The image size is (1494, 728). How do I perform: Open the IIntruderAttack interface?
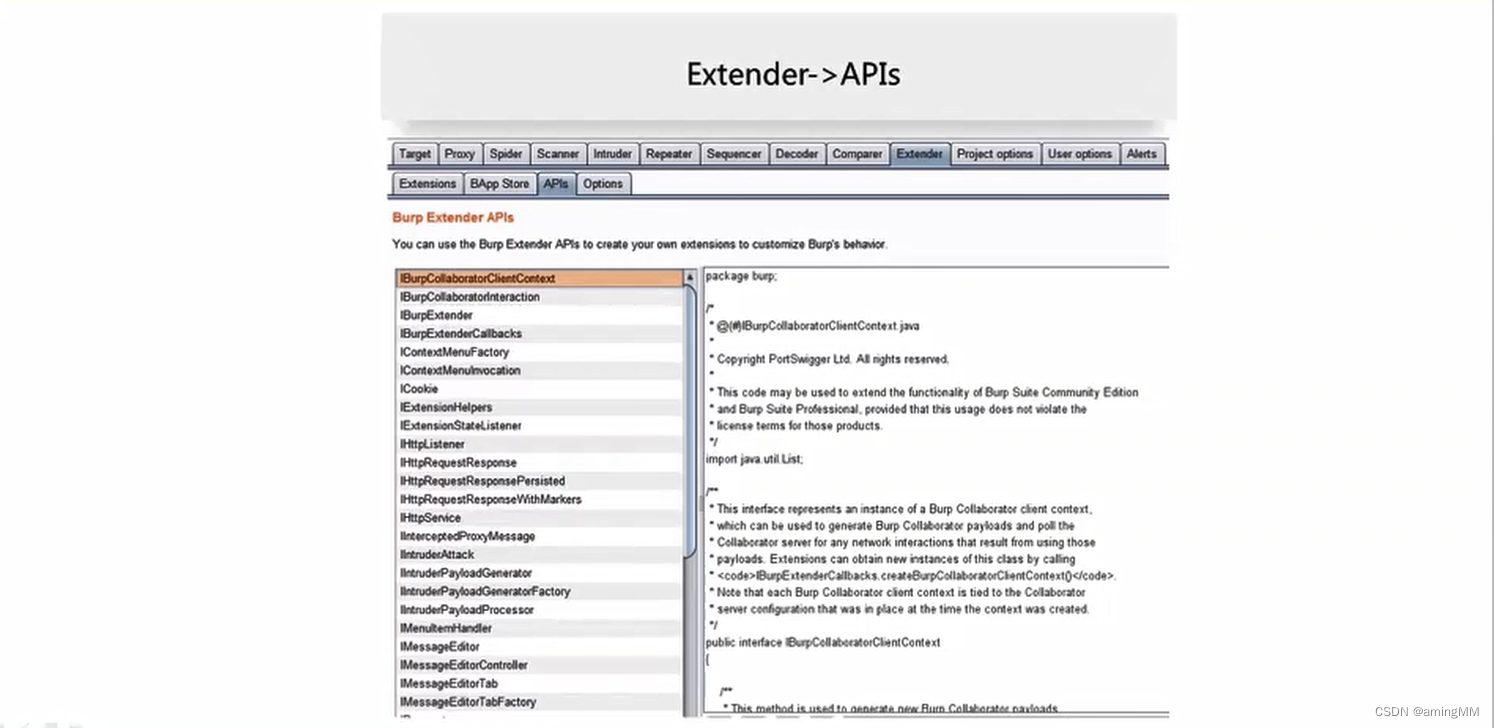tap(539, 554)
